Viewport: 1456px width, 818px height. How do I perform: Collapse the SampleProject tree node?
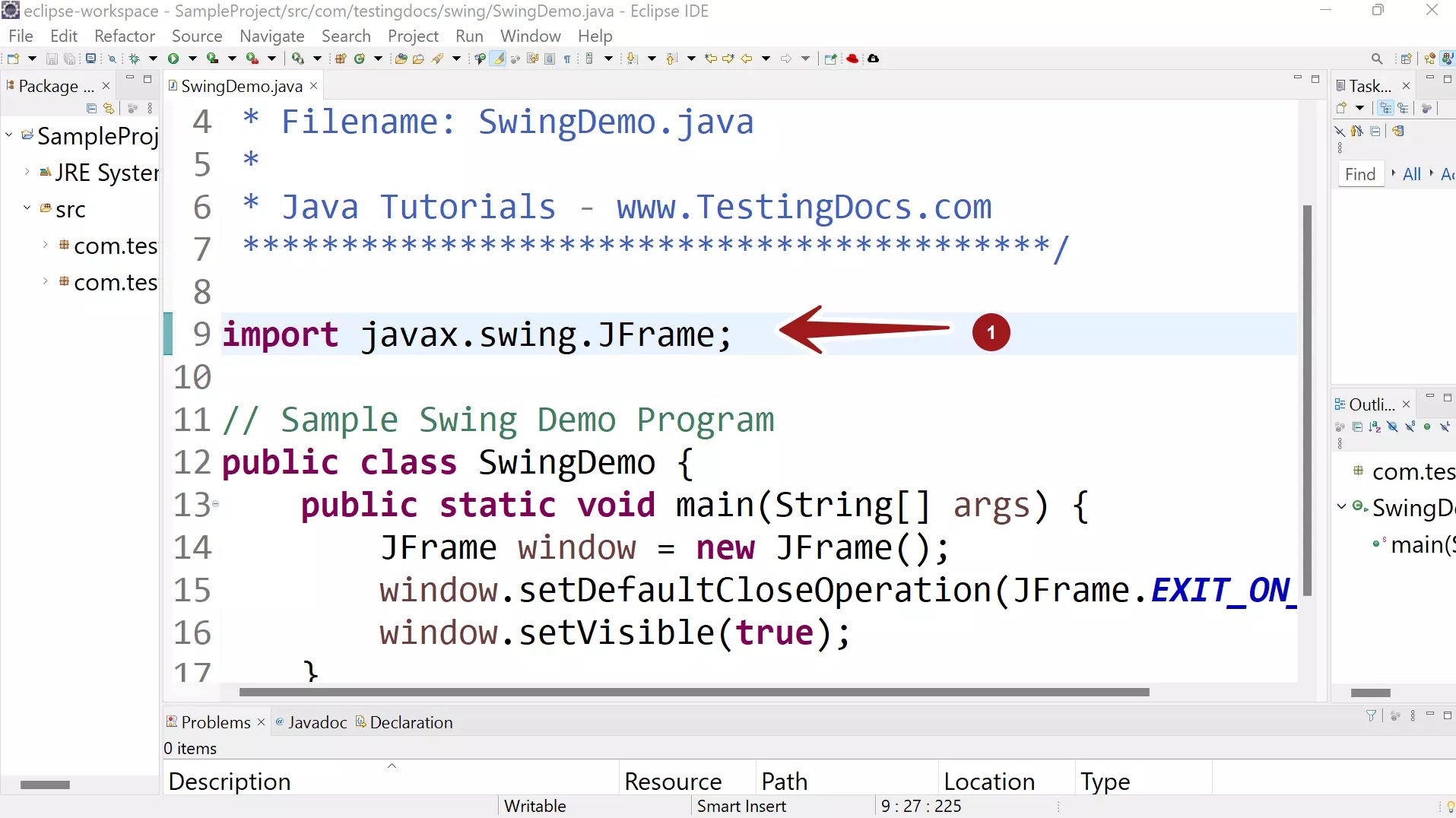pos(9,135)
